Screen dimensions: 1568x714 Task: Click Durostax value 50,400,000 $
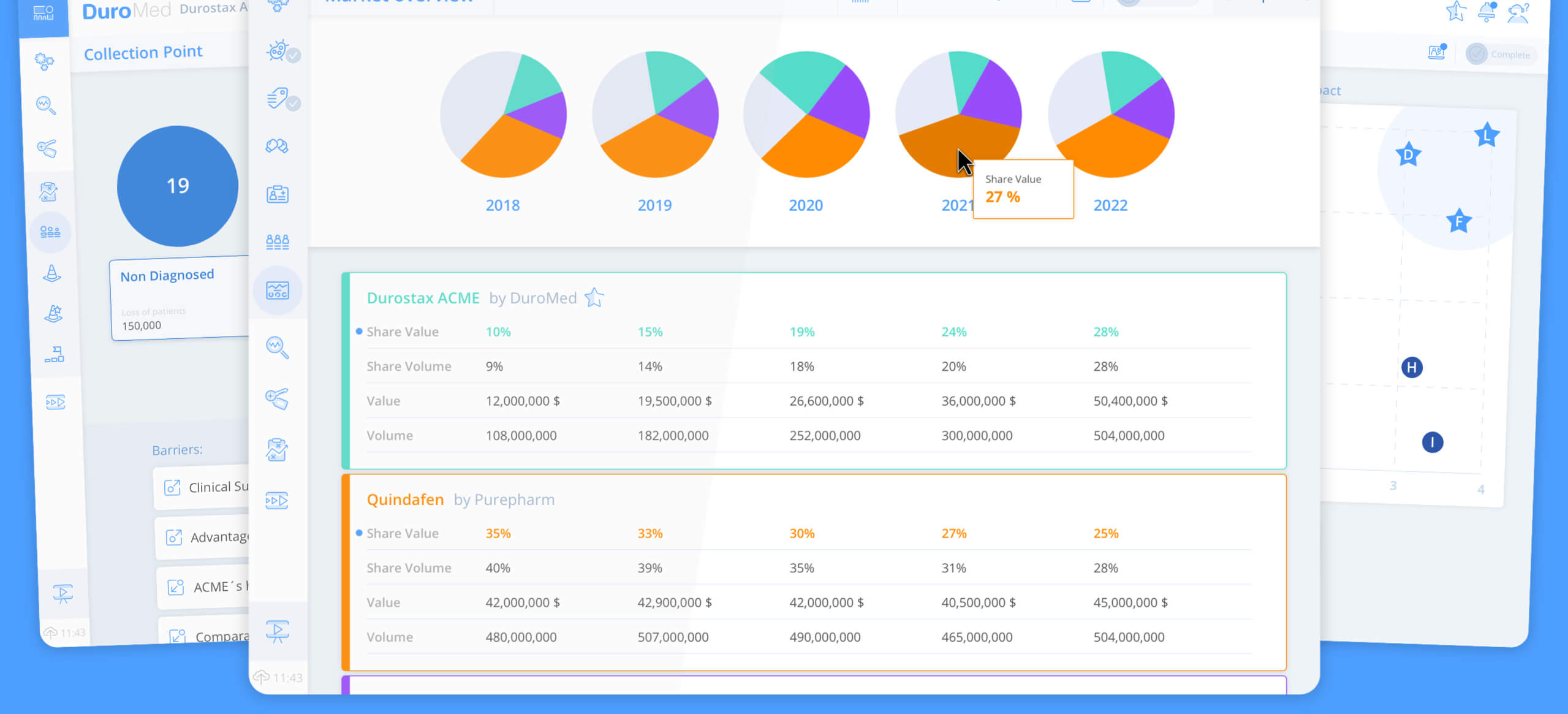tap(1131, 401)
